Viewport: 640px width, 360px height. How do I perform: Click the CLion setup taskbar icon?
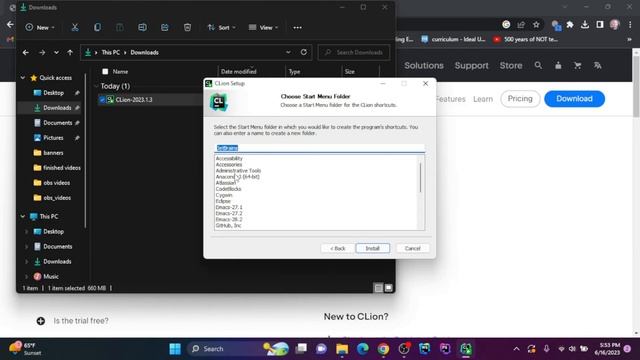(x=466, y=349)
